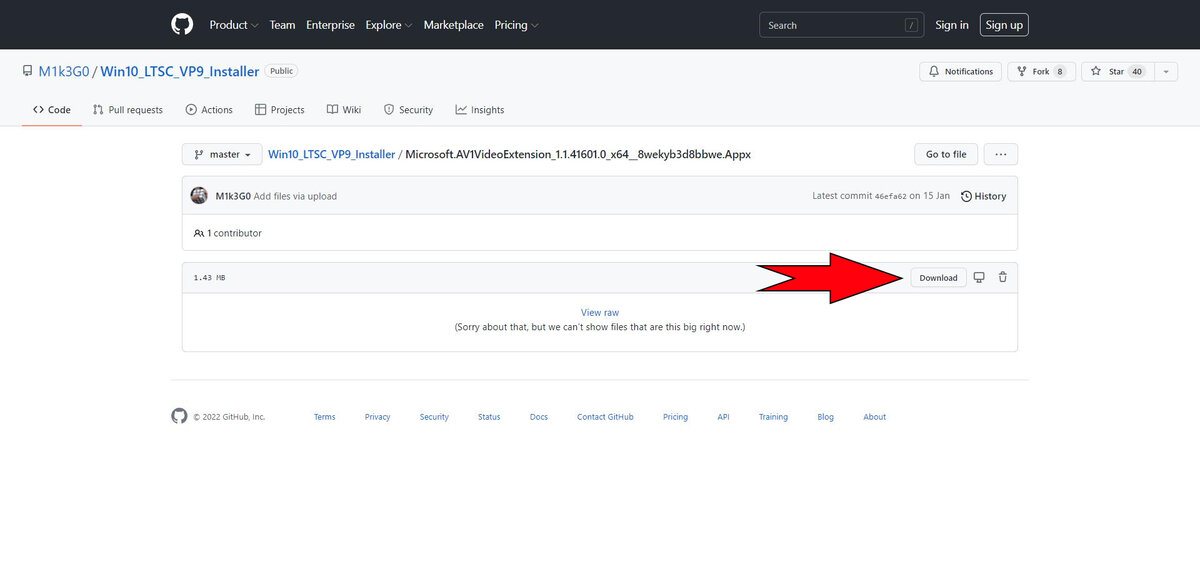Open the M1k3G0 commit author name
This screenshot has width=1200, height=586.
point(233,196)
